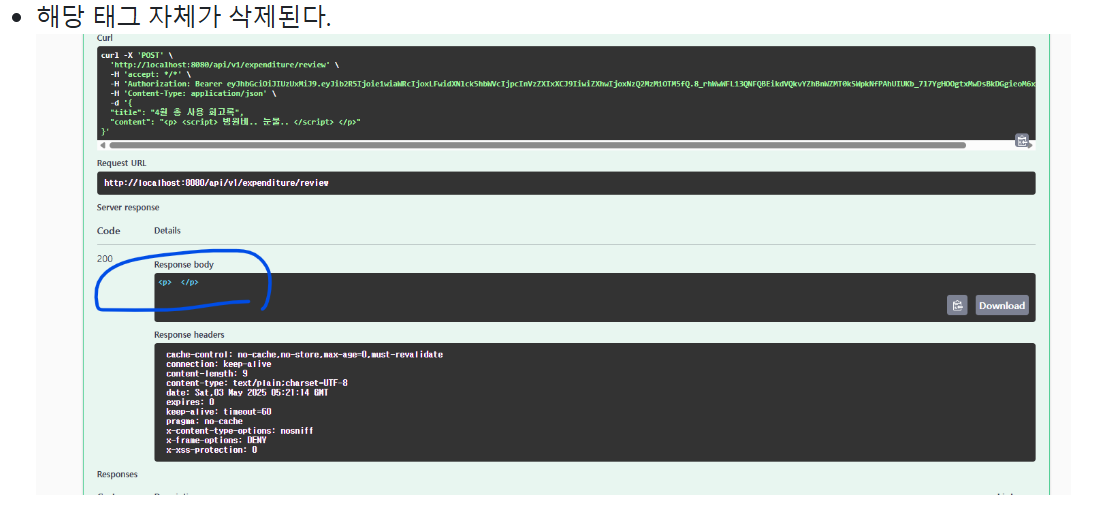Click the "Request URL" label
Screen dimensions: 1095x510
(122, 163)
